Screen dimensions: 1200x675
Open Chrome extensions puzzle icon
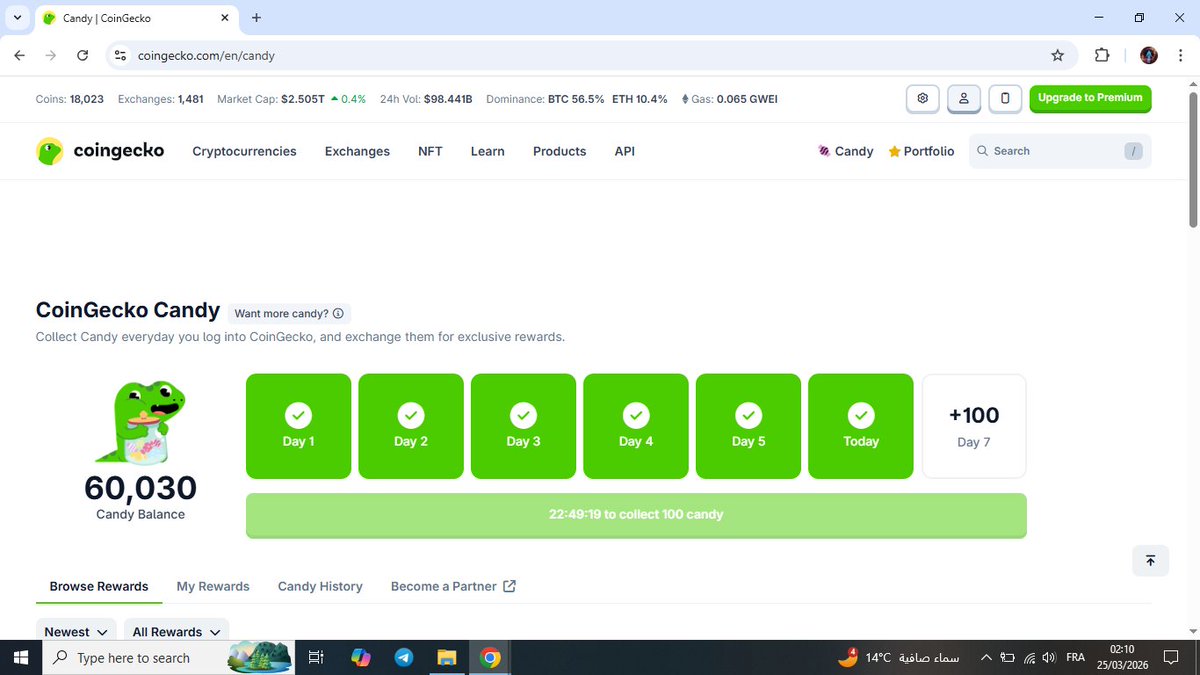point(1102,56)
